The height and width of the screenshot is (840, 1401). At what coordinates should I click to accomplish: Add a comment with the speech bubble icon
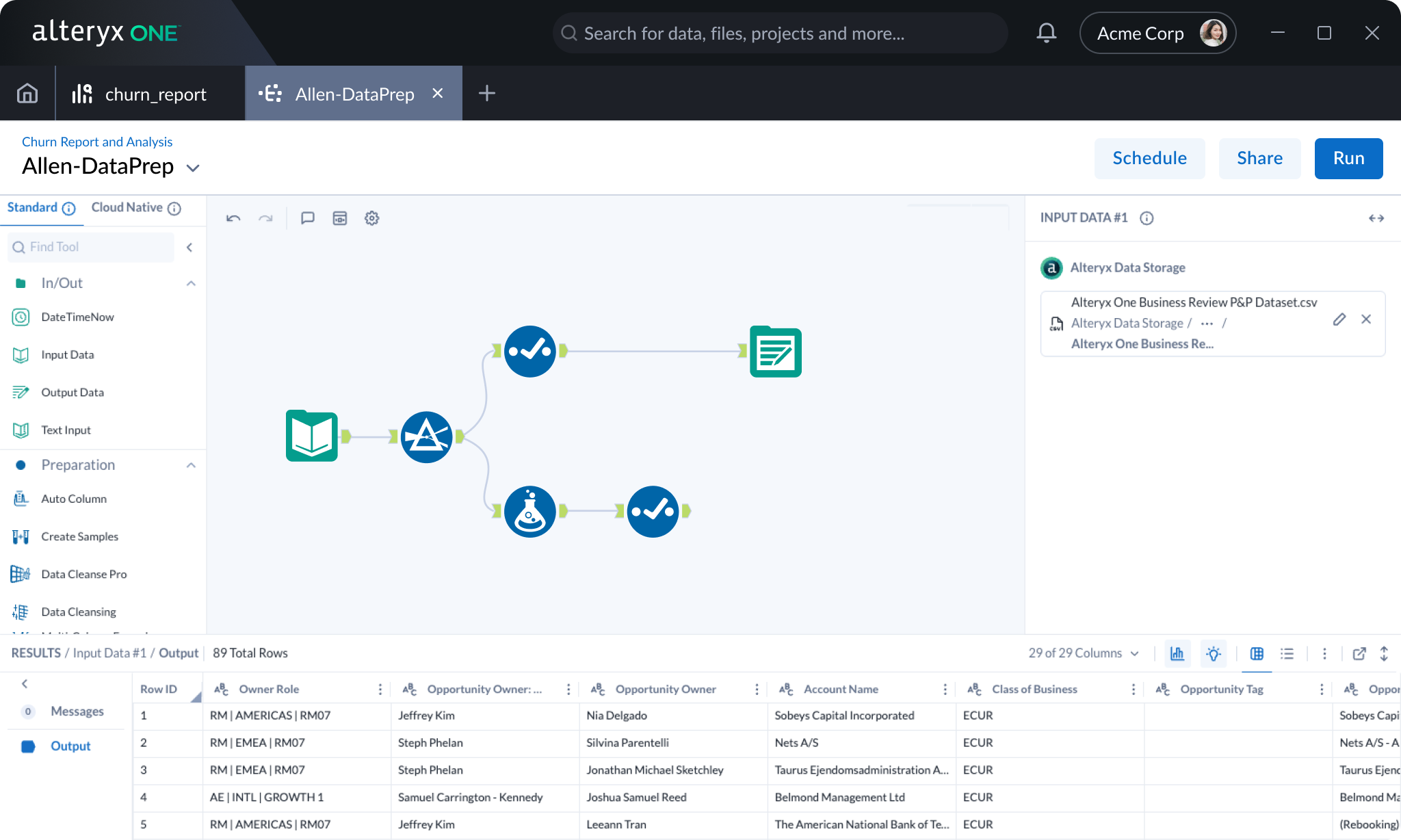coord(308,218)
